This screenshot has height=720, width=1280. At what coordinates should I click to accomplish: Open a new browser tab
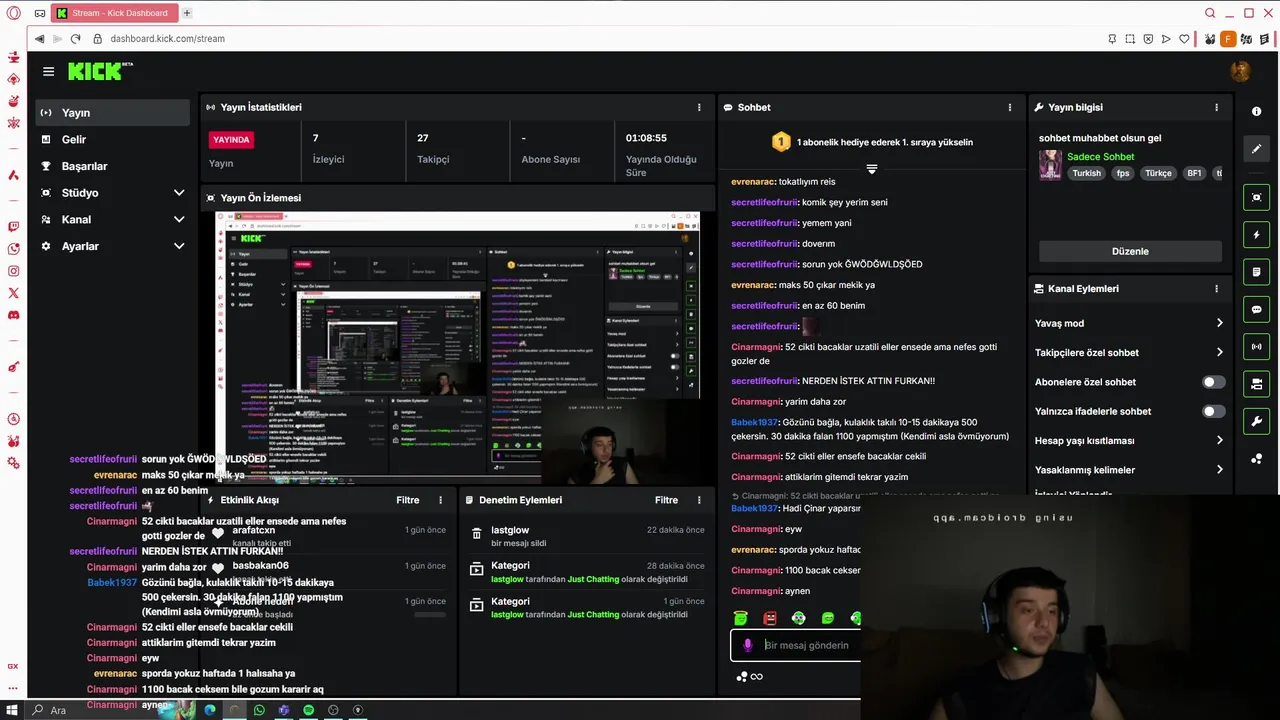(187, 13)
